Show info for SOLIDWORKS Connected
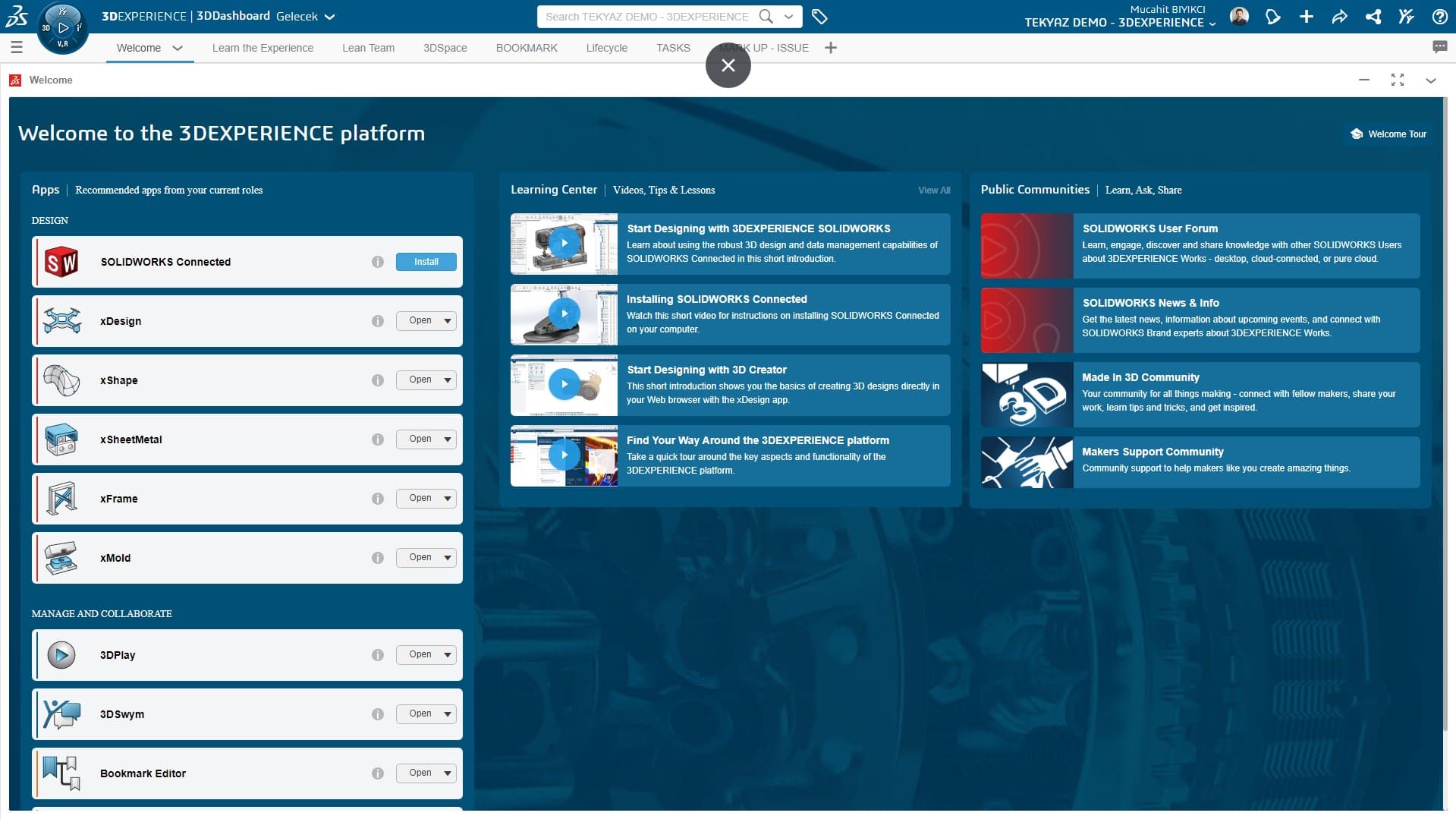Image resolution: width=1456 pixels, height=819 pixels. pos(378,262)
